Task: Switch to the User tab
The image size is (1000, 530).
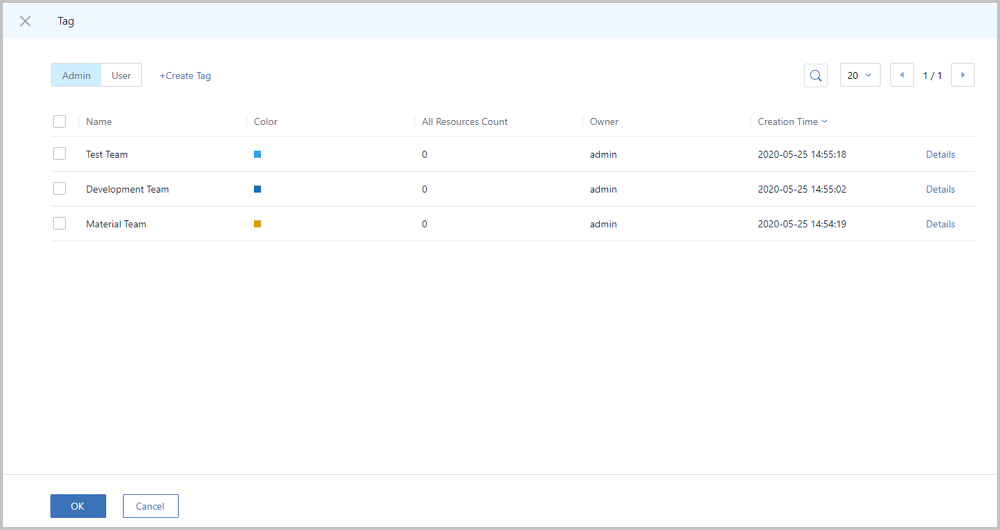Action: 121,75
